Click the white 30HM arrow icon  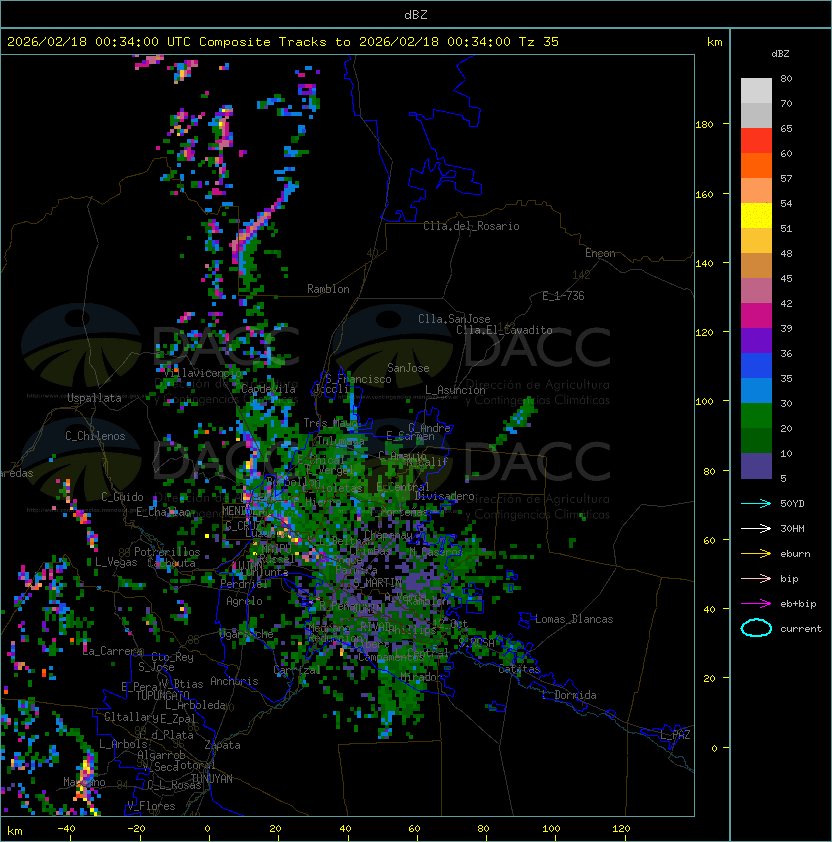pos(756,528)
